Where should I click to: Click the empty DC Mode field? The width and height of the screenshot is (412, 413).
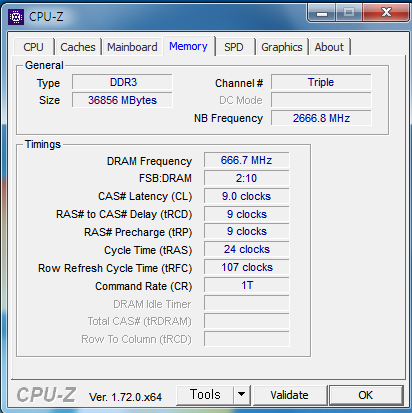click(321, 100)
